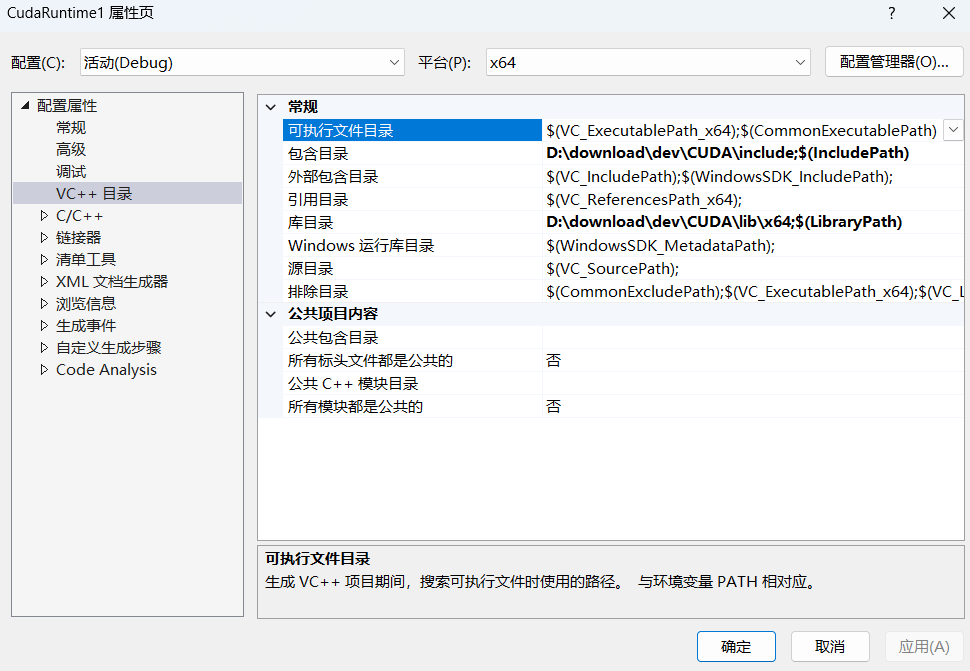The width and height of the screenshot is (970, 671).
Task: Select 高级 in the left tree
Action: click(x=71, y=150)
